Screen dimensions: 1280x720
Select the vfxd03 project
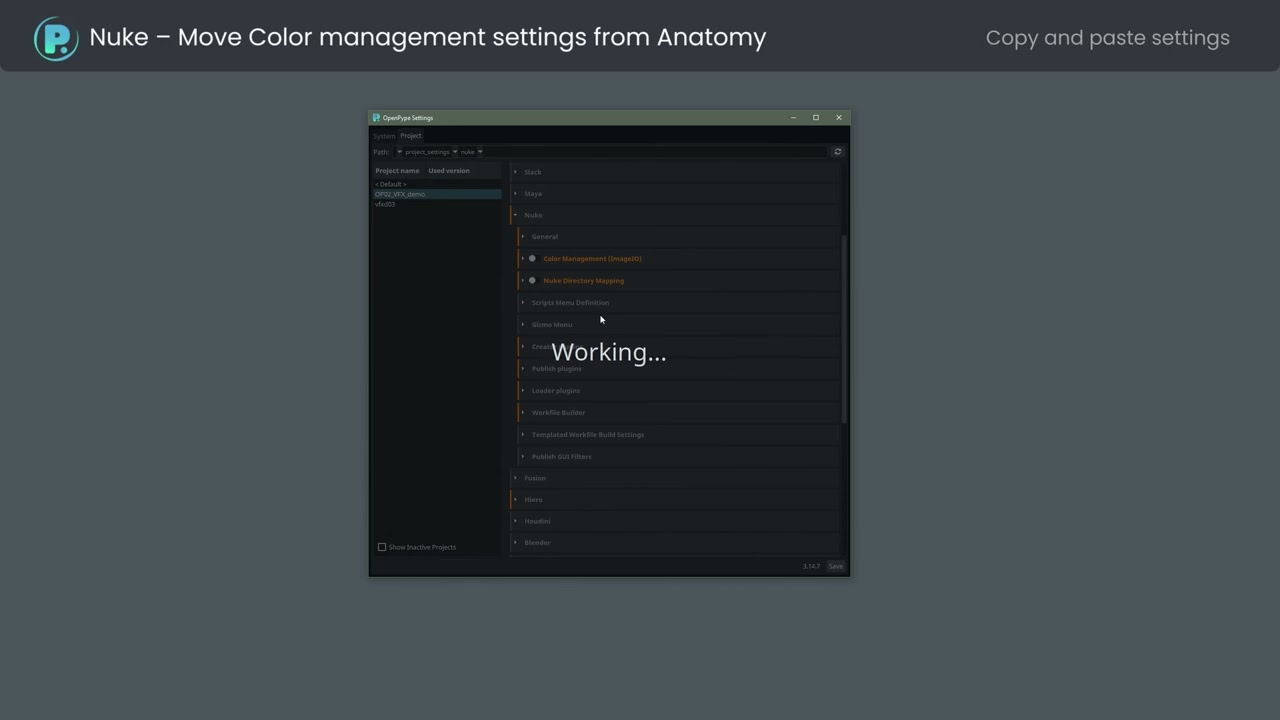click(x=437, y=204)
